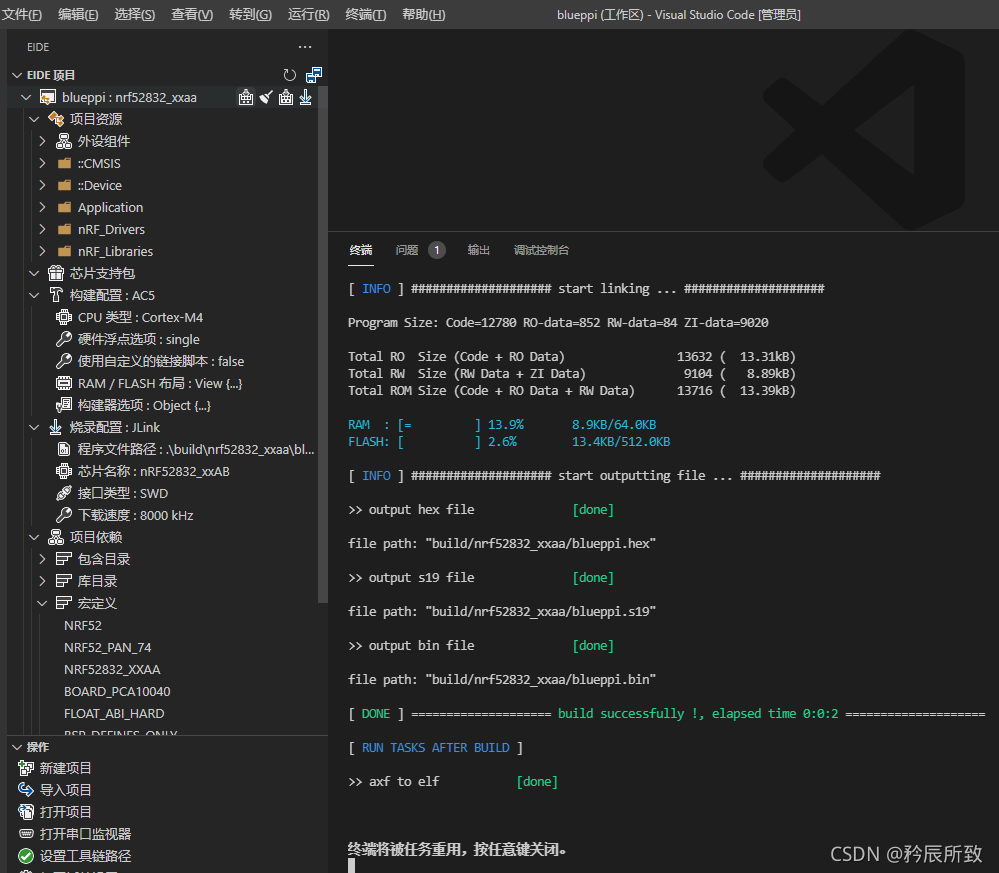Screen dimensions: 999x873
Task: Open the EIDE panel three-dot menu
Action: pyautogui.click(x=305, y=47)
